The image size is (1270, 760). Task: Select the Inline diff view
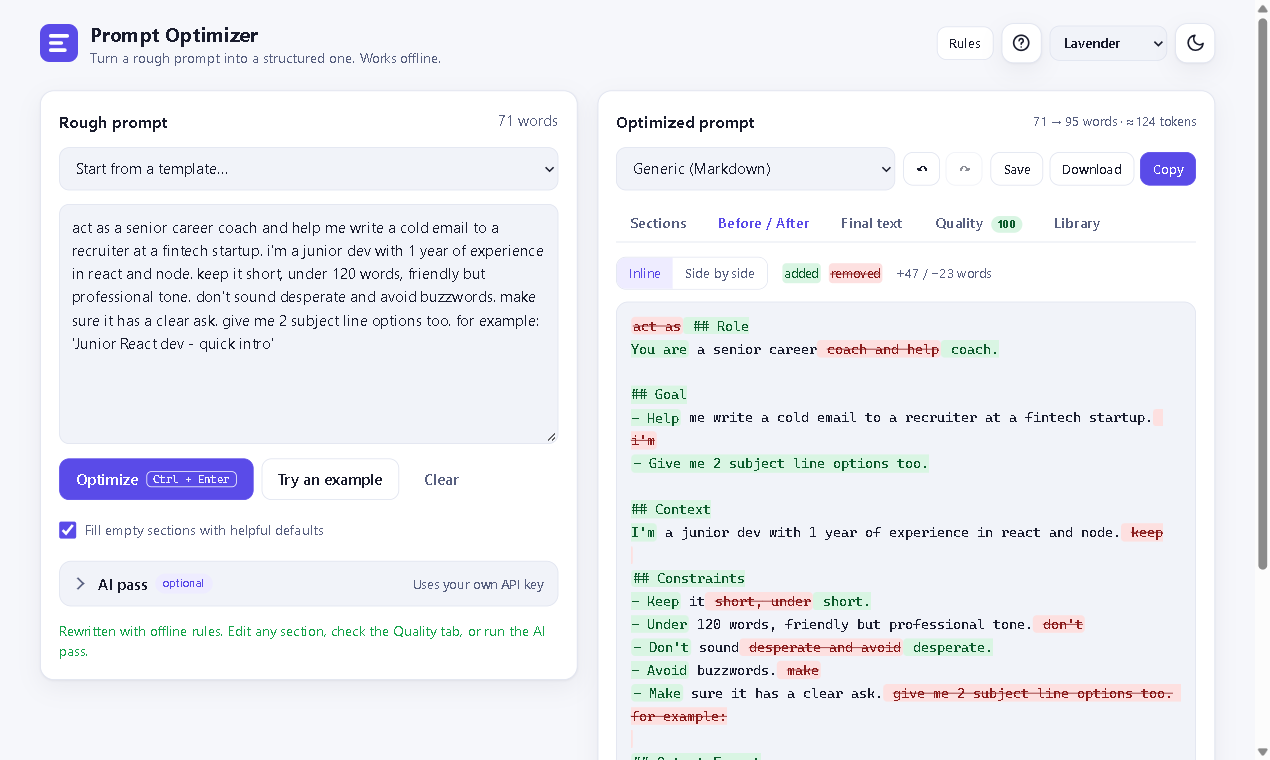point(645,273)
